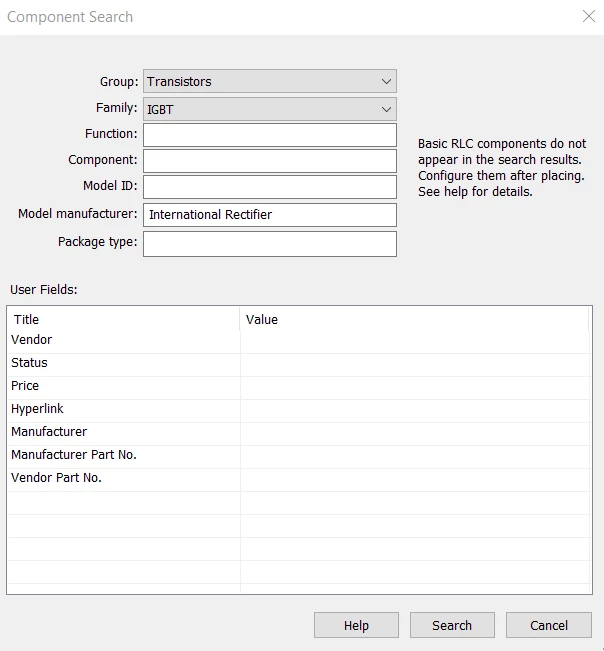The image size is (604, 651).
Task: Select the Manufacturer value cell
Action: (415, 434)
